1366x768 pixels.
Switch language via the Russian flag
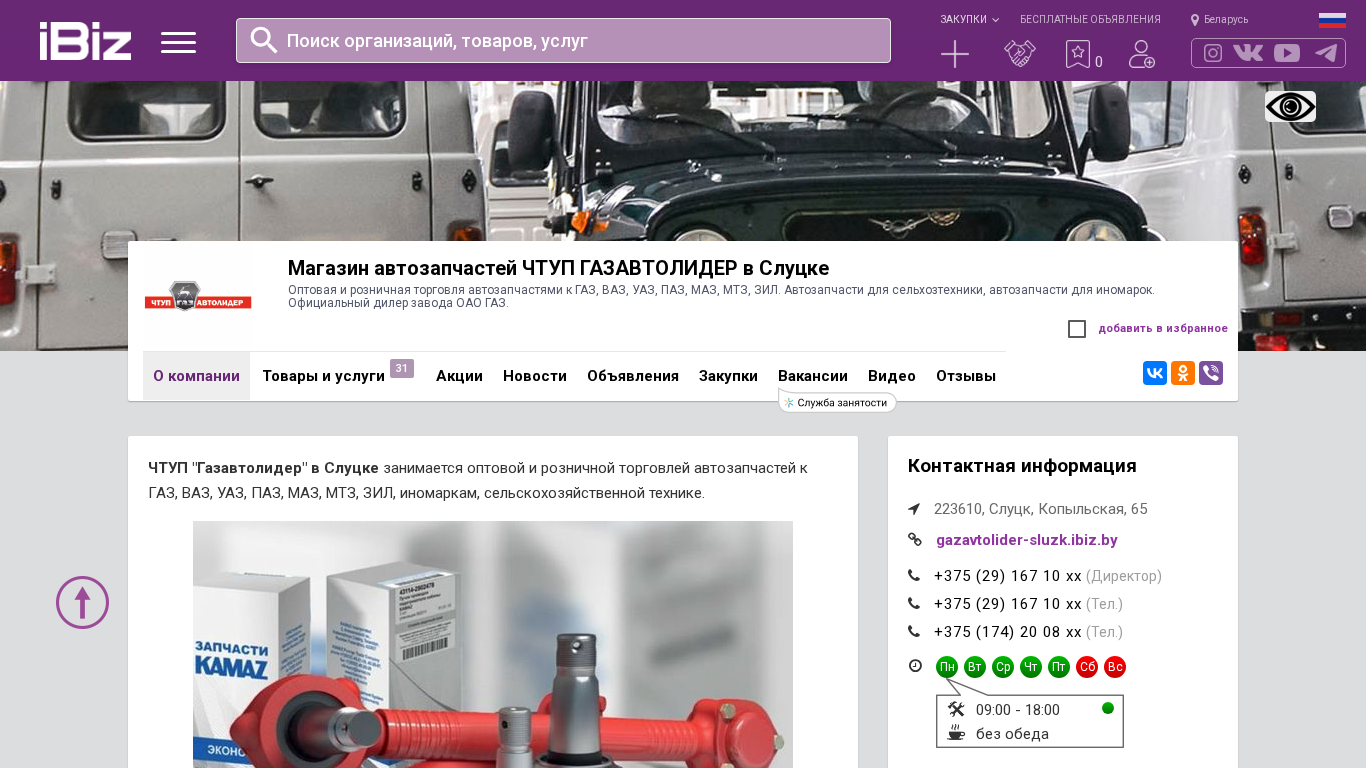coord(1332,20)
